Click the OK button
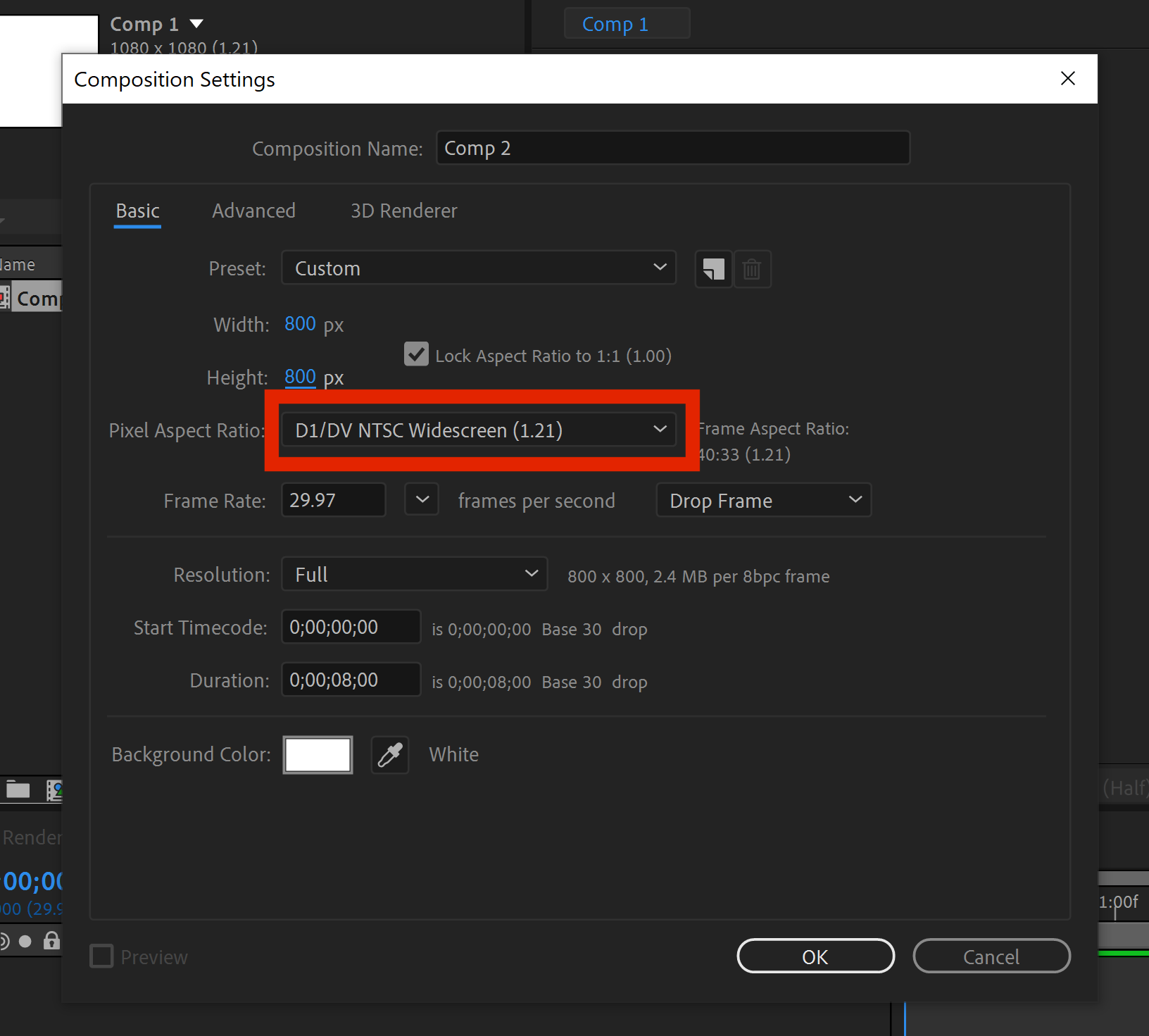The height and width of the screenshot is (1036, 1149). (x=815, y=956)
